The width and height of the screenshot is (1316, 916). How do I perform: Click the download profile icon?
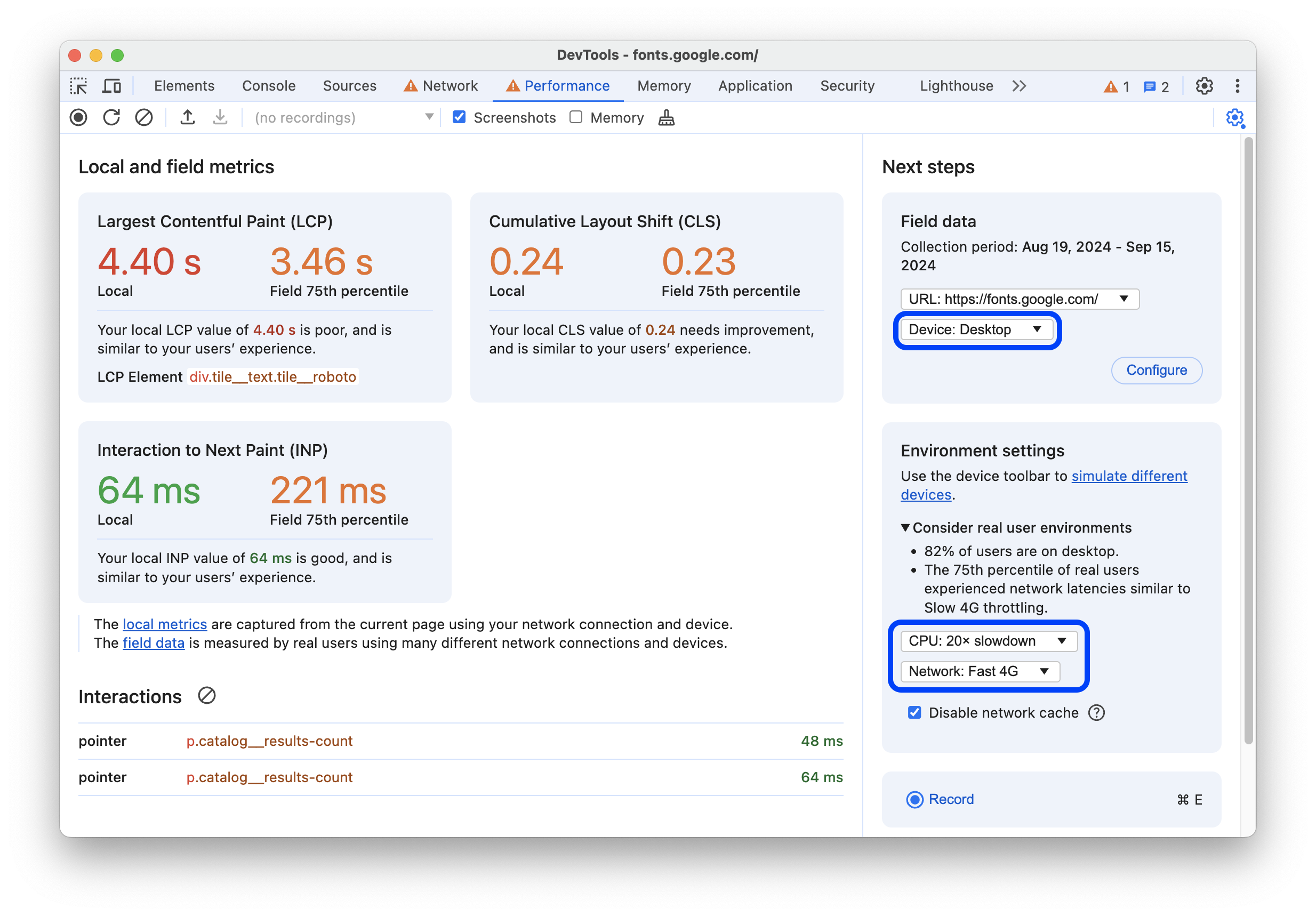click(x=220, y=118)
